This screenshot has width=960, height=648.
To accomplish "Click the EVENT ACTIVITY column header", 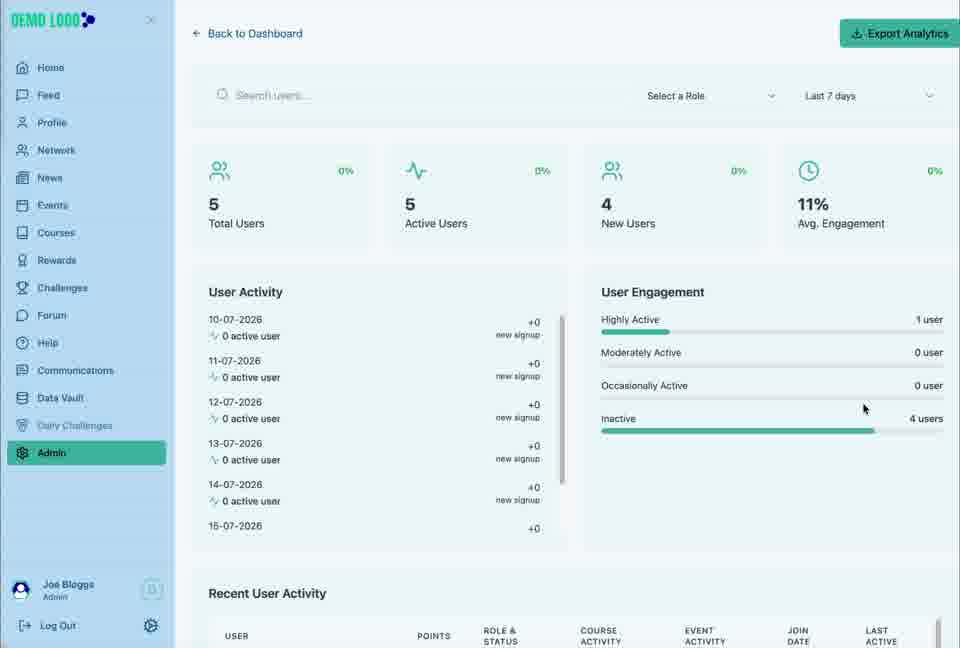I will coord(705,636).
